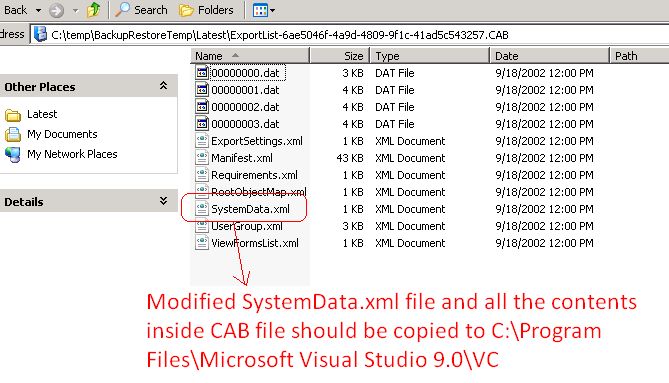669x383 pixels.
Task: Sort by the Name column header
Action: pyautogui.click(x=250, y=56)
